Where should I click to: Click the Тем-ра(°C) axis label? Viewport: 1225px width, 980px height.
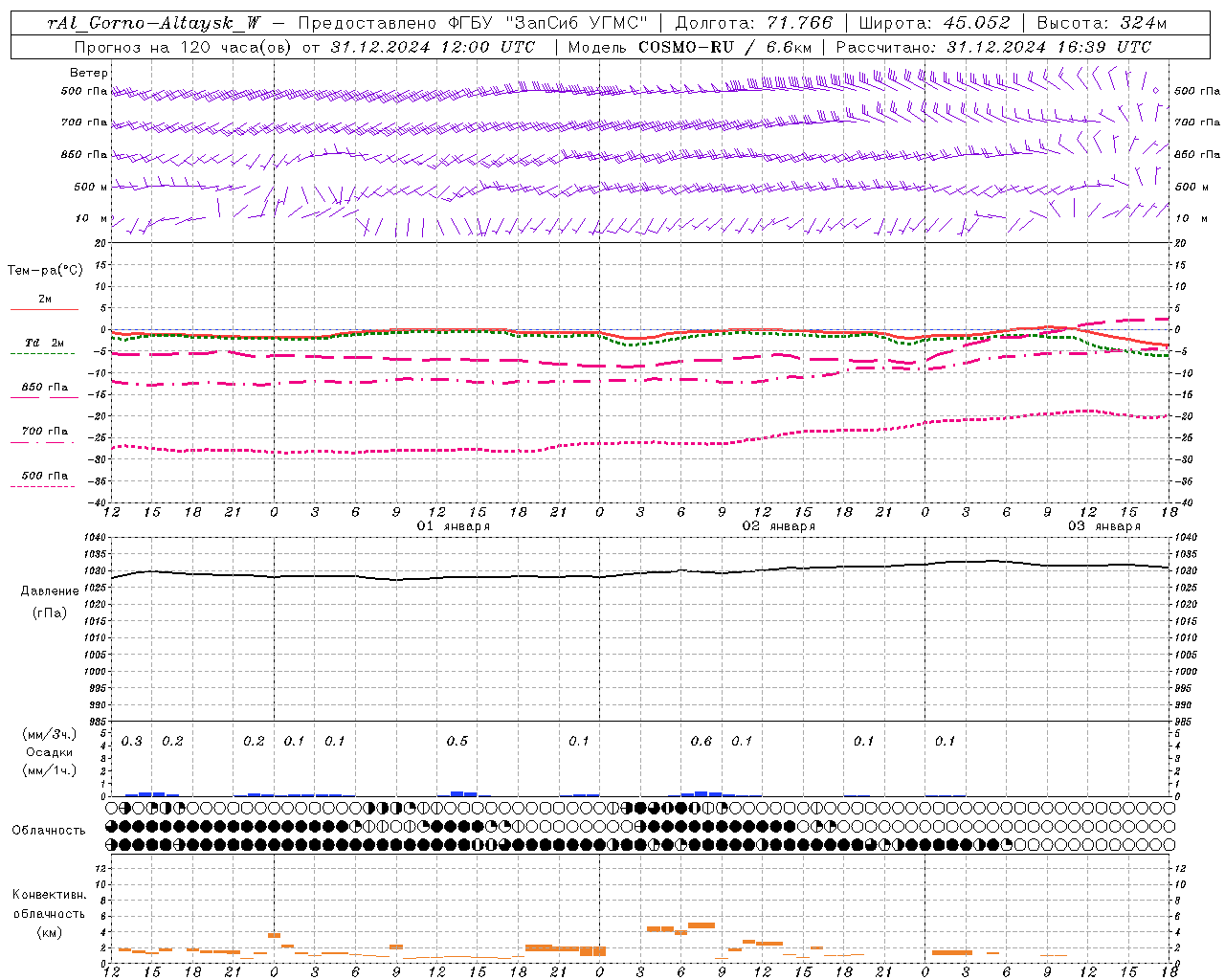tap(45, 271)
